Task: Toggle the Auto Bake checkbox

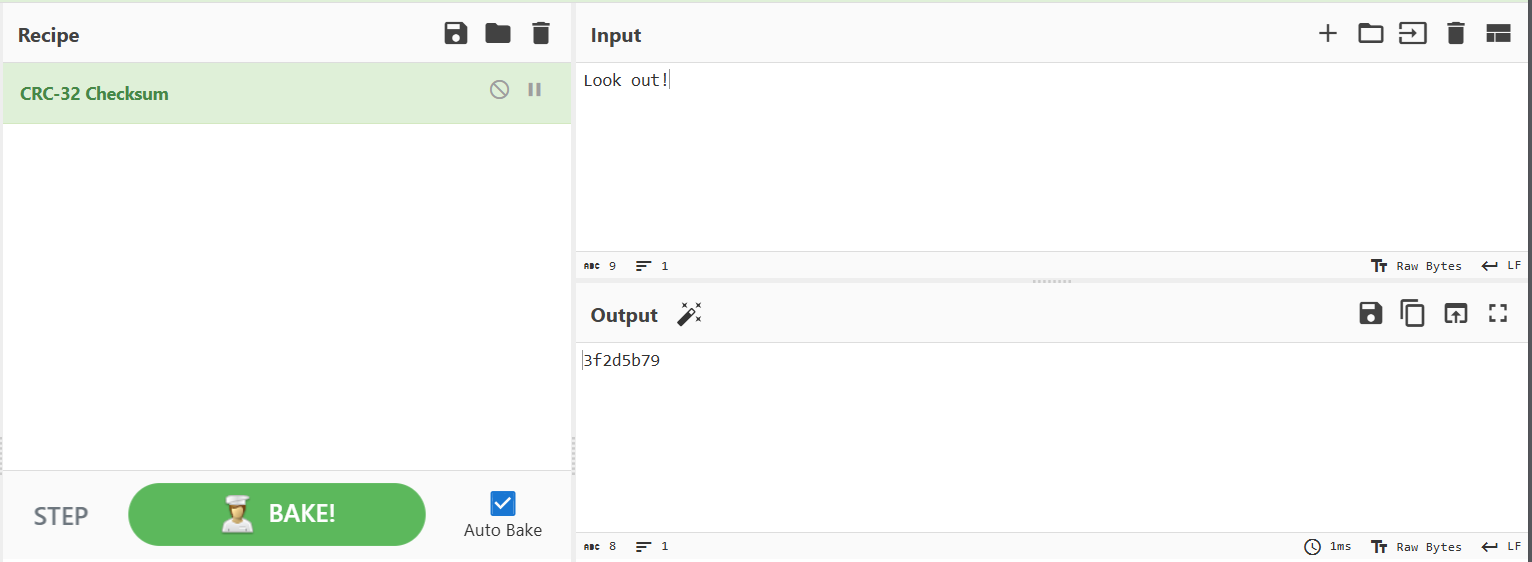Action: pyautogui.click(x=503, y=503)
